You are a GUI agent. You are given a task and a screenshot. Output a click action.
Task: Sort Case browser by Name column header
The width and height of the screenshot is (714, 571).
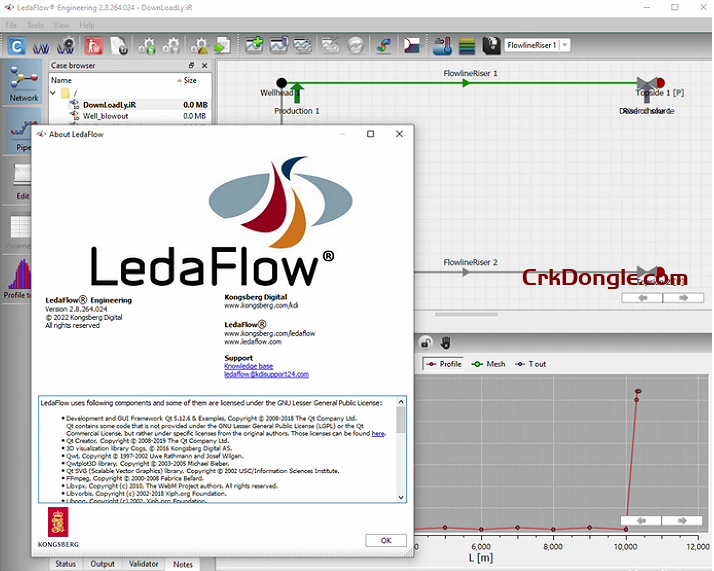[114, 80]
